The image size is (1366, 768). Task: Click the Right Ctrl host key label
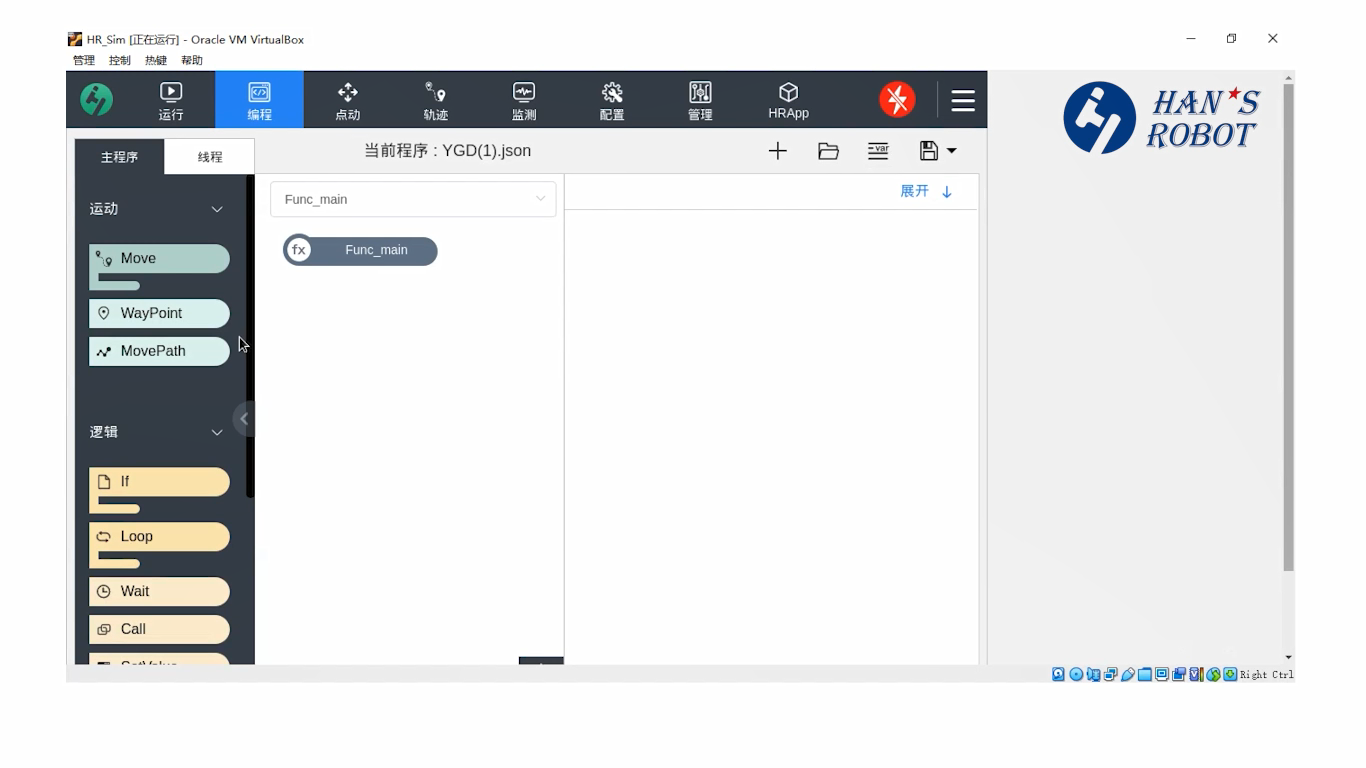coord(1266,675)
